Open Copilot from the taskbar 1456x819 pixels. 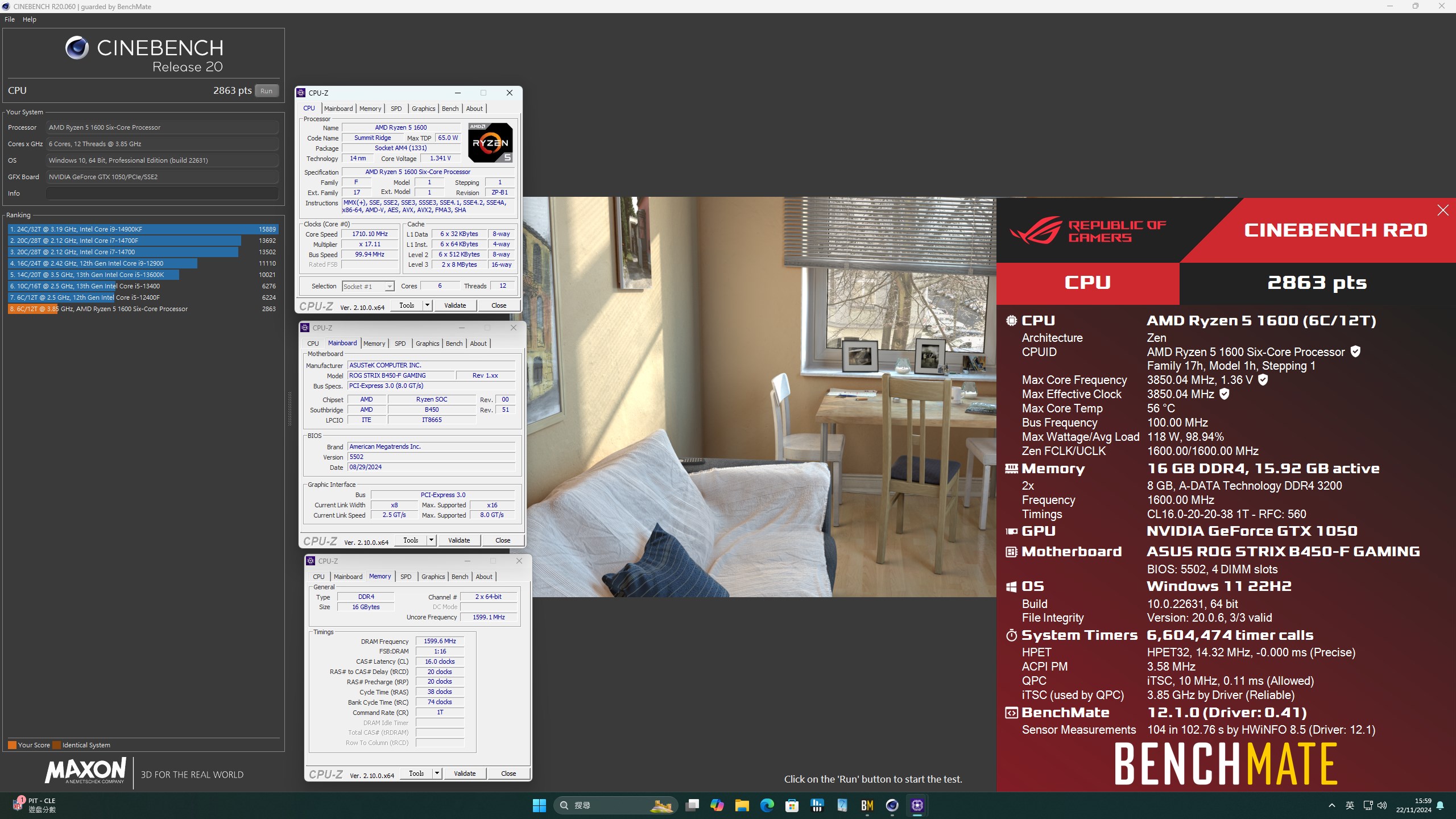point(717,805)
